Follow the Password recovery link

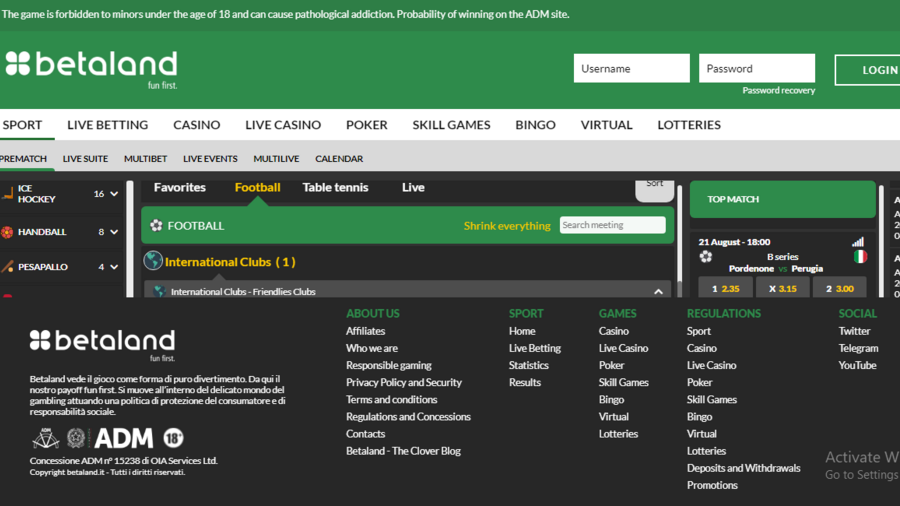[778, 91]
